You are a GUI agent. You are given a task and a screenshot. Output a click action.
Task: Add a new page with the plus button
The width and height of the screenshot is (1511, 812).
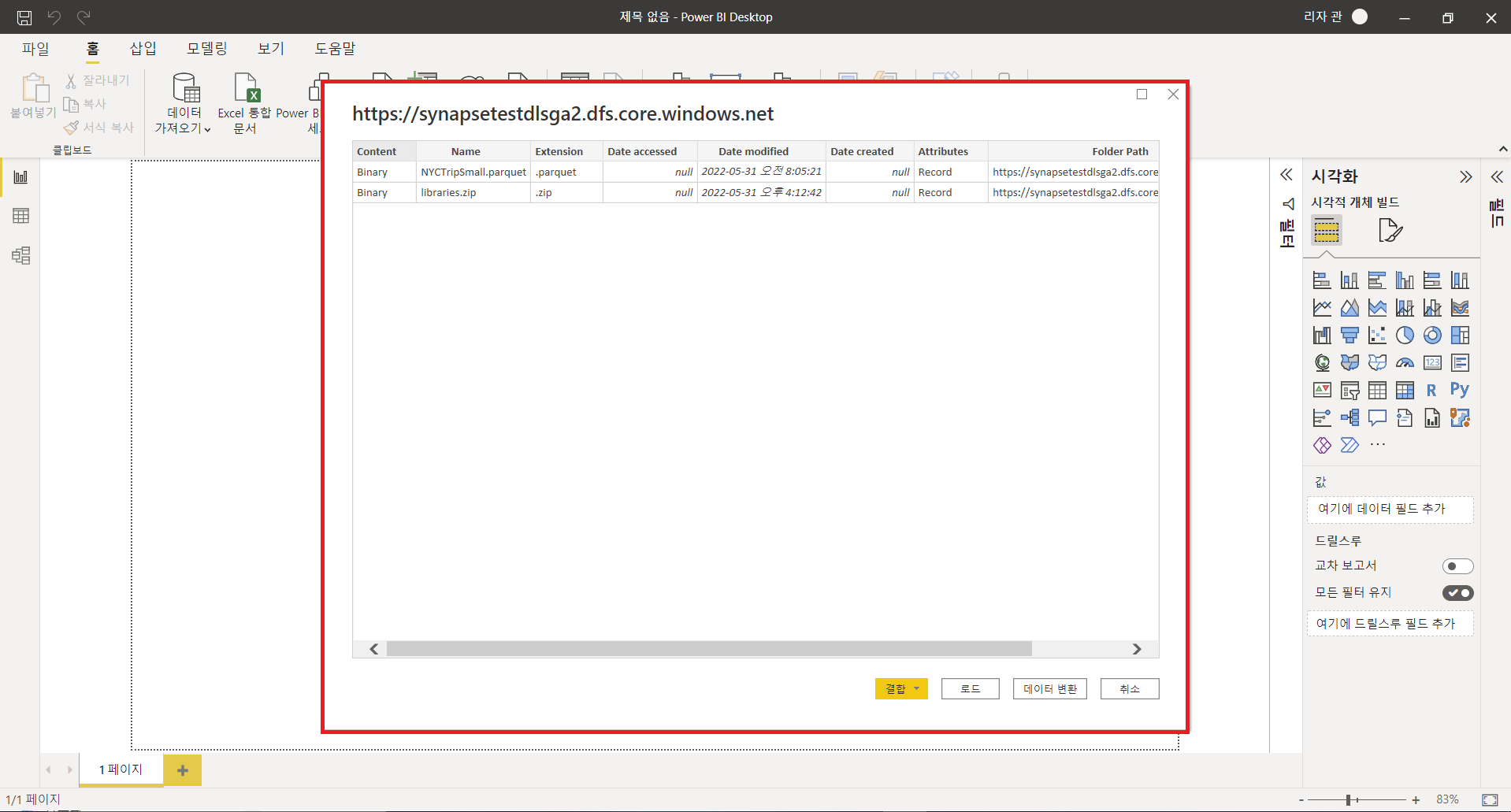pos(183,770)
